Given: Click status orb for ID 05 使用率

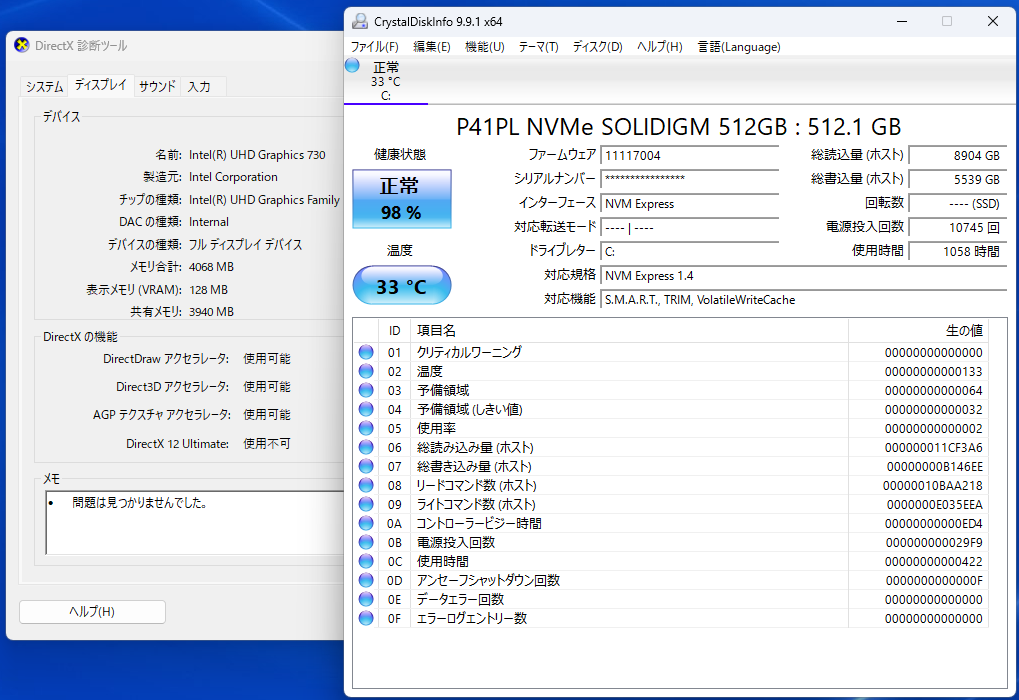Looking at the screenshot, I should 366,428.
